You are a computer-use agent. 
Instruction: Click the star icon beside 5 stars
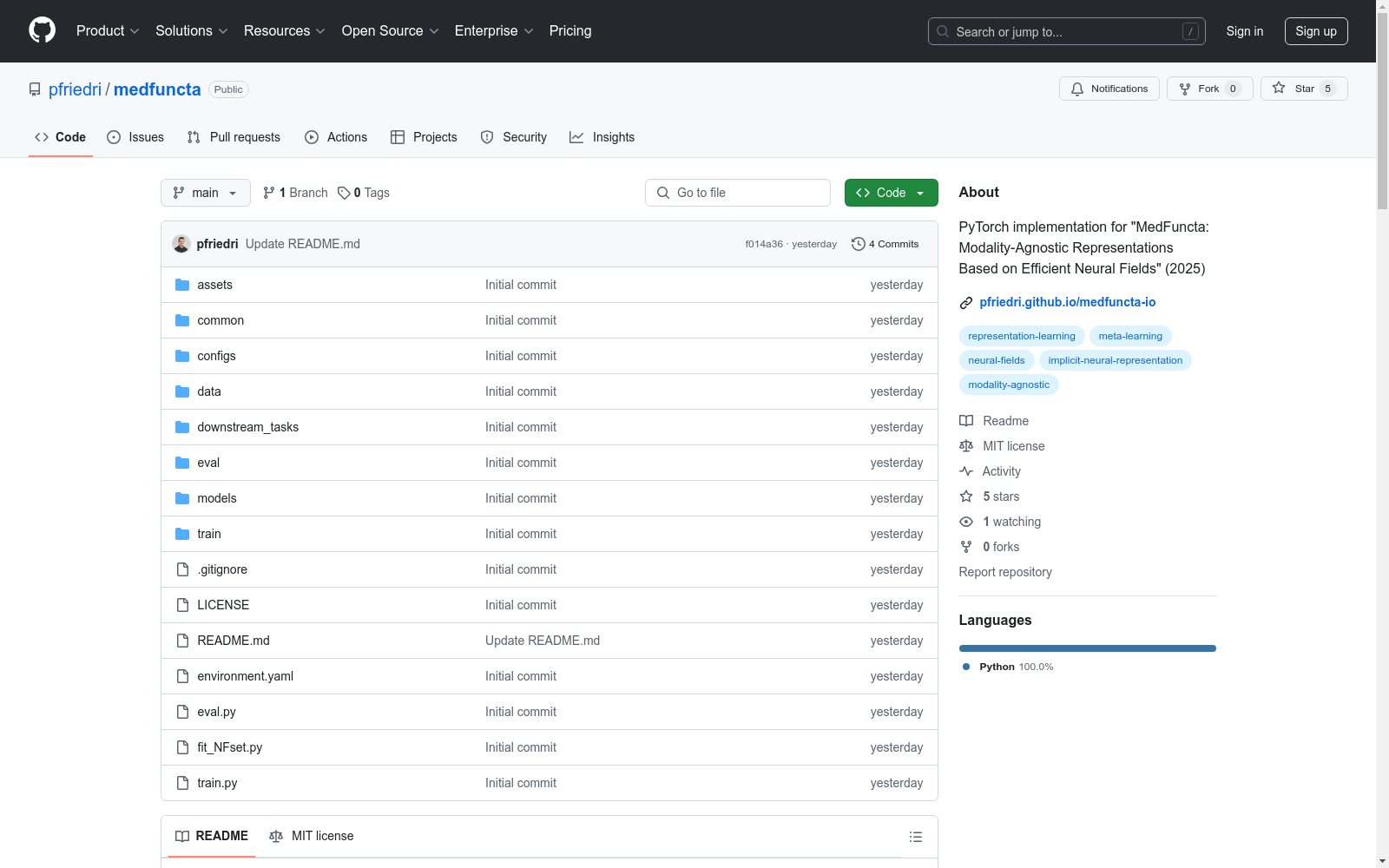[966, 496]
